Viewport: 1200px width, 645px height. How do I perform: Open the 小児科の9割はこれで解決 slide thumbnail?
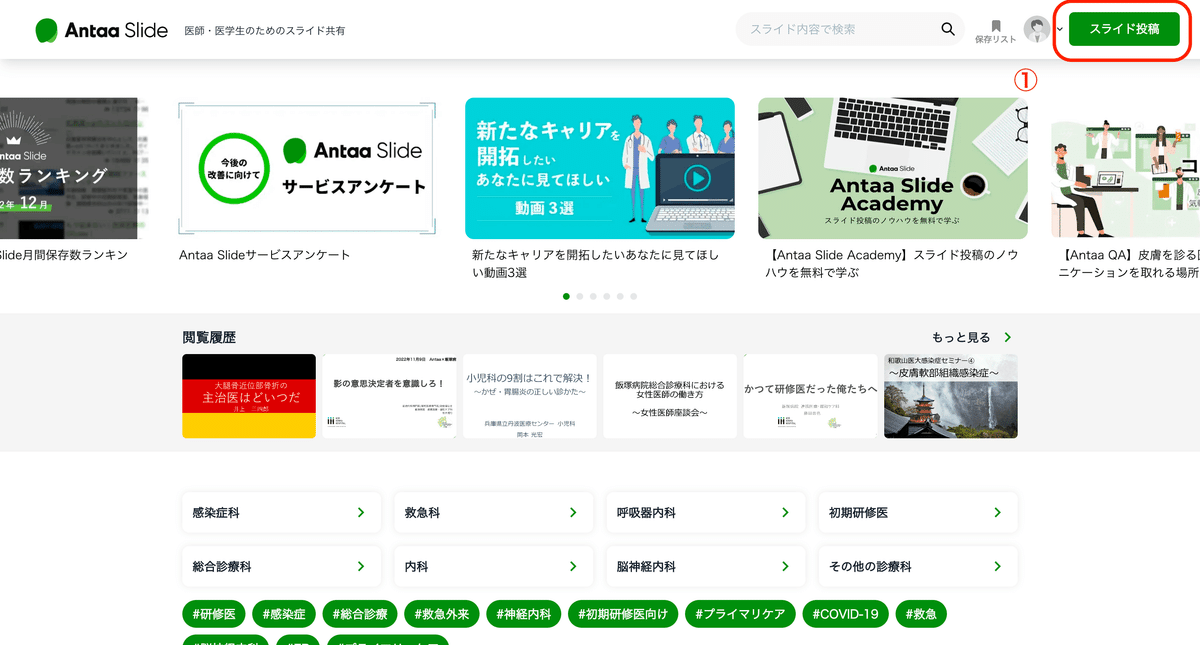click(x=529, y=396)
